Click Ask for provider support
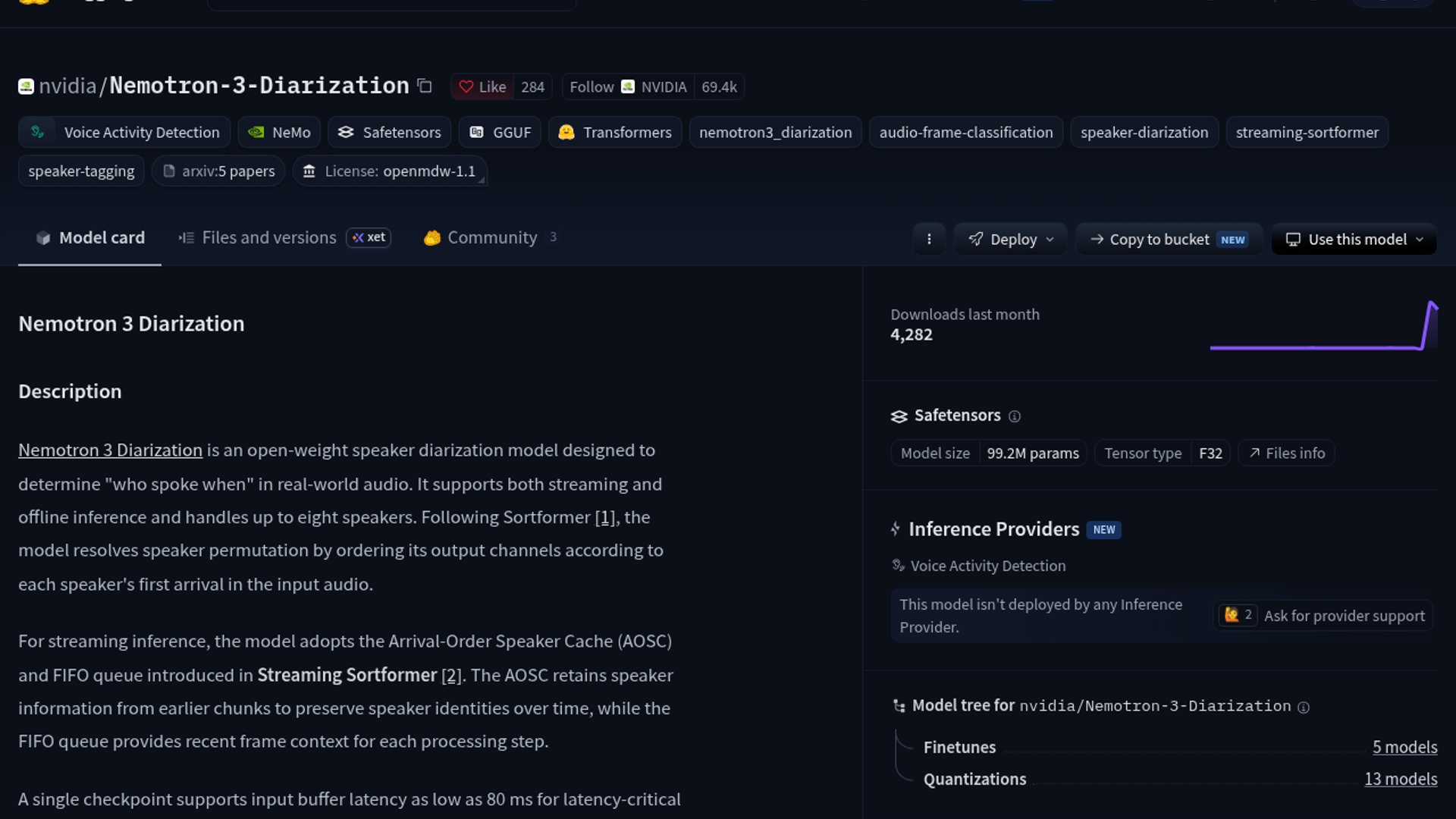 [1344, 616]
